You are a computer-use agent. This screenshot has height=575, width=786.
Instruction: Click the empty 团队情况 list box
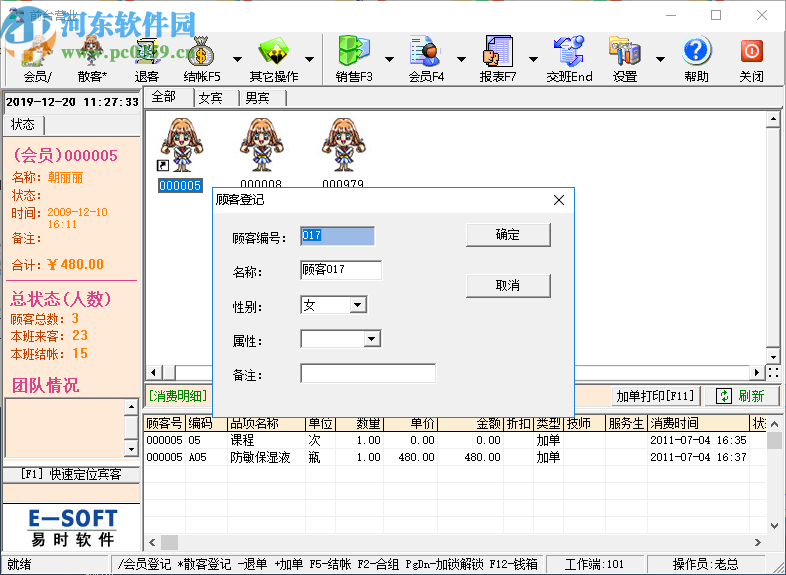click(64, 428)
